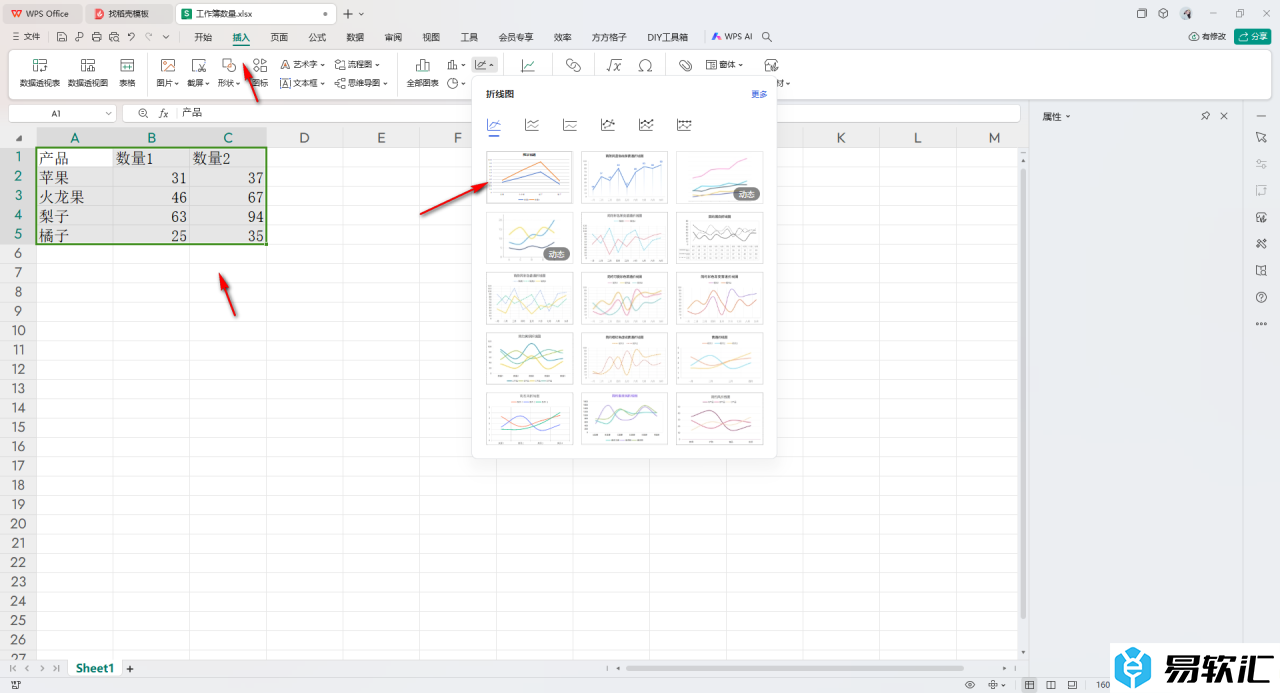Choose the first orange-blue line chart template
The image size is (1280, 693).
click(529, 177)
